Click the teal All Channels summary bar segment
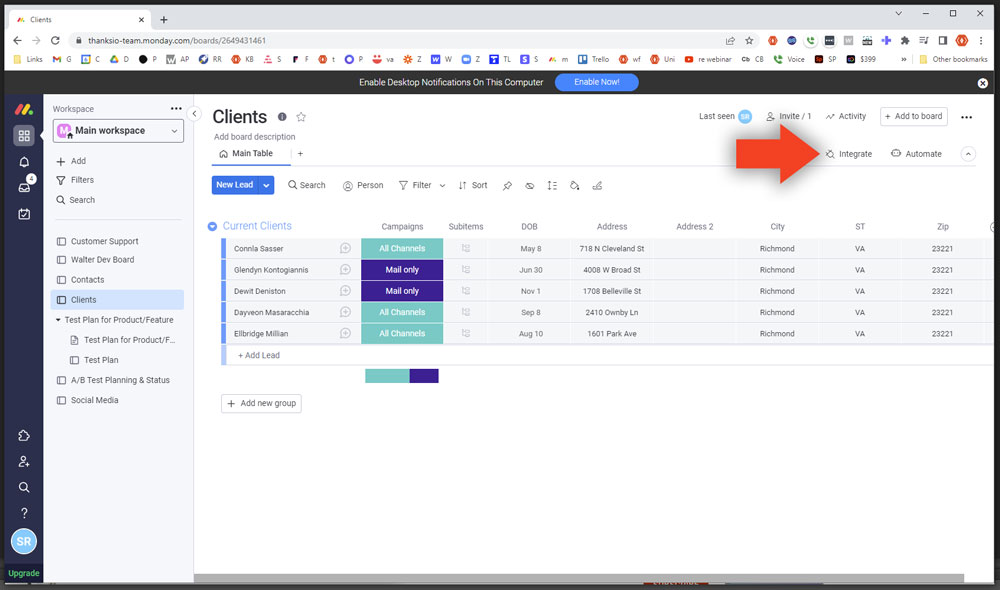Screen dimensions: 1000x590 click(387, 376)
